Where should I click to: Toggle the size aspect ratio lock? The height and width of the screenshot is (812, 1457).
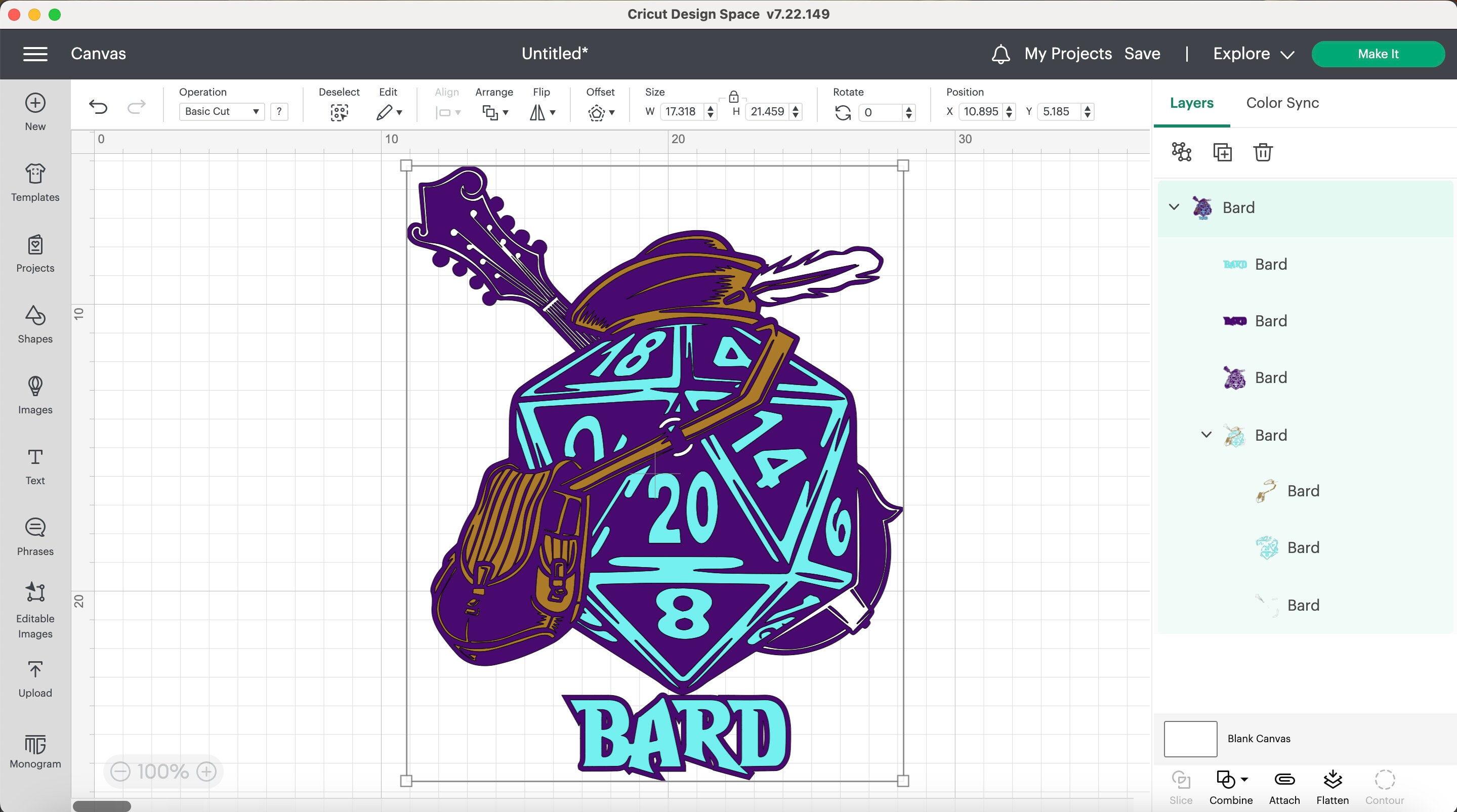734,97
